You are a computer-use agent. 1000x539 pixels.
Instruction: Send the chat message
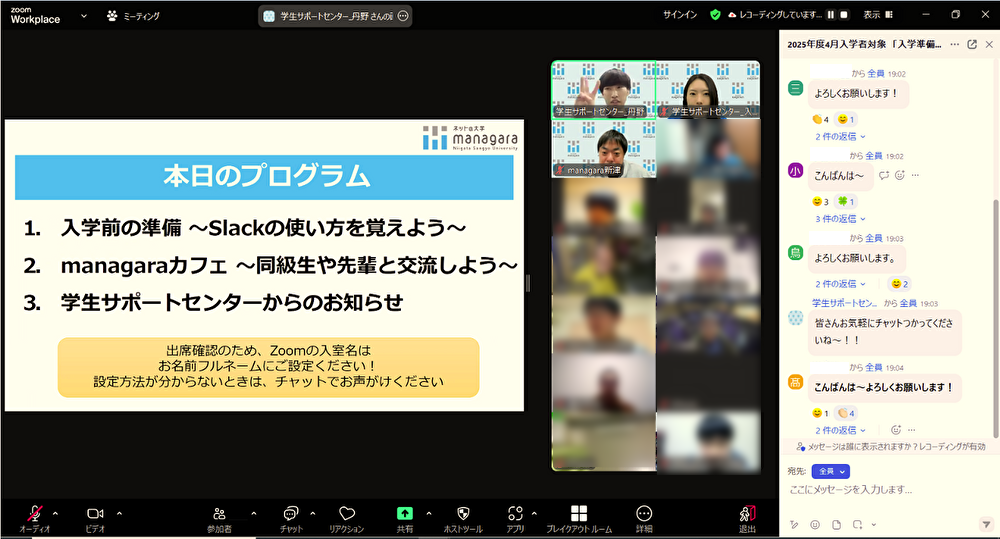[x=986, y=524]
